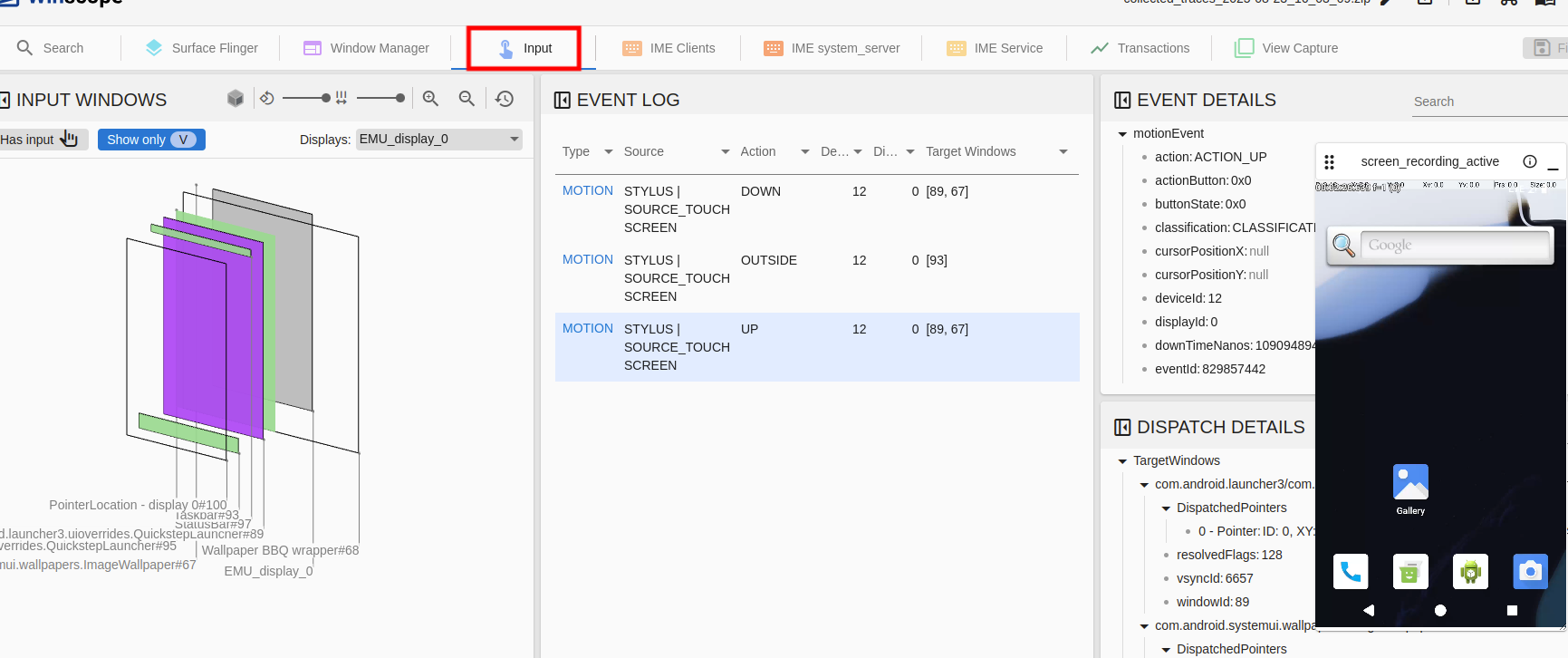Image resolution: width=1568 pixels, height=658 pixels.
Task: Collapse the com.android.launcher3 tree node
Action: point(1144,485)
